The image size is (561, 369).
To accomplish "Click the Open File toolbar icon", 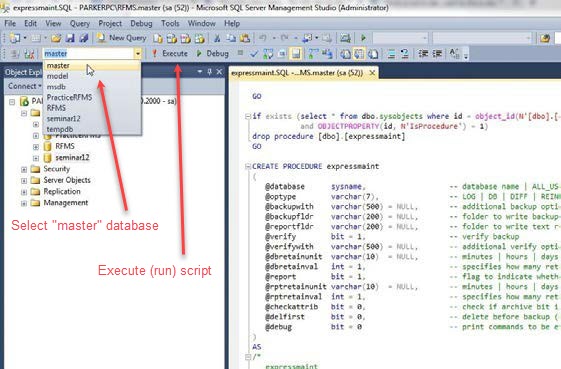I will tap(56, 38).
